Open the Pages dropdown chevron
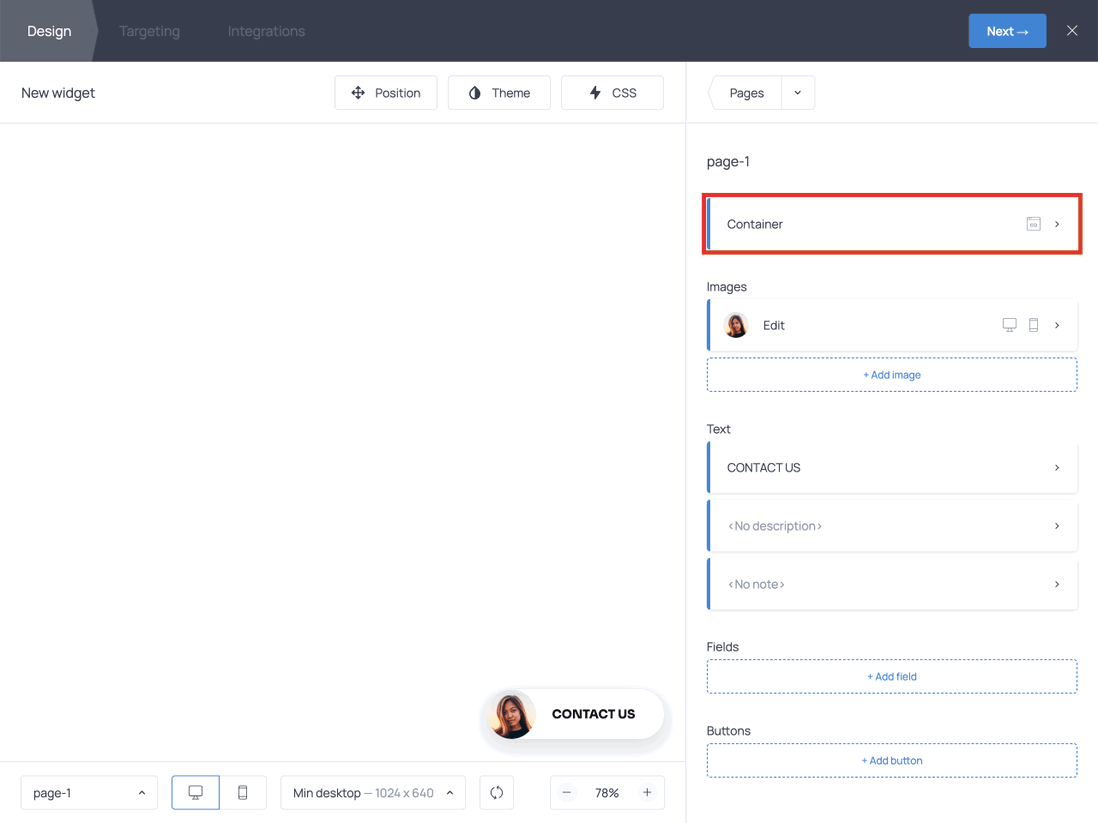 [x=797, y=92]
